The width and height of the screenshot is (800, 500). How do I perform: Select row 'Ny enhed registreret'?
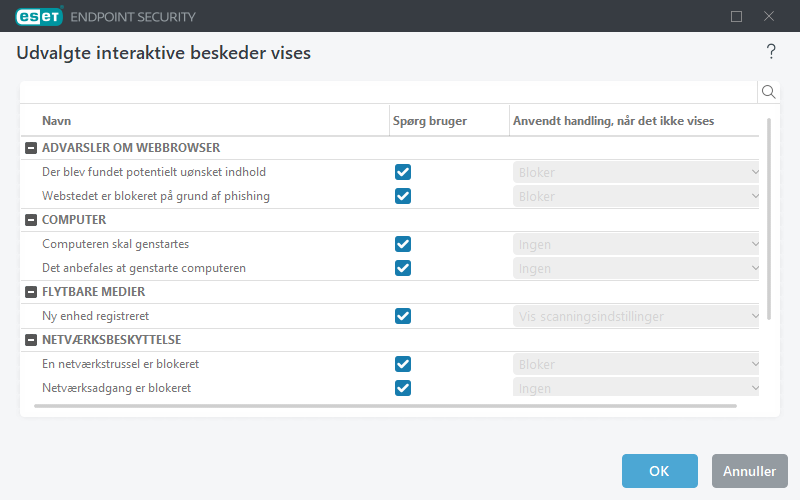click(x=390, y=316)
